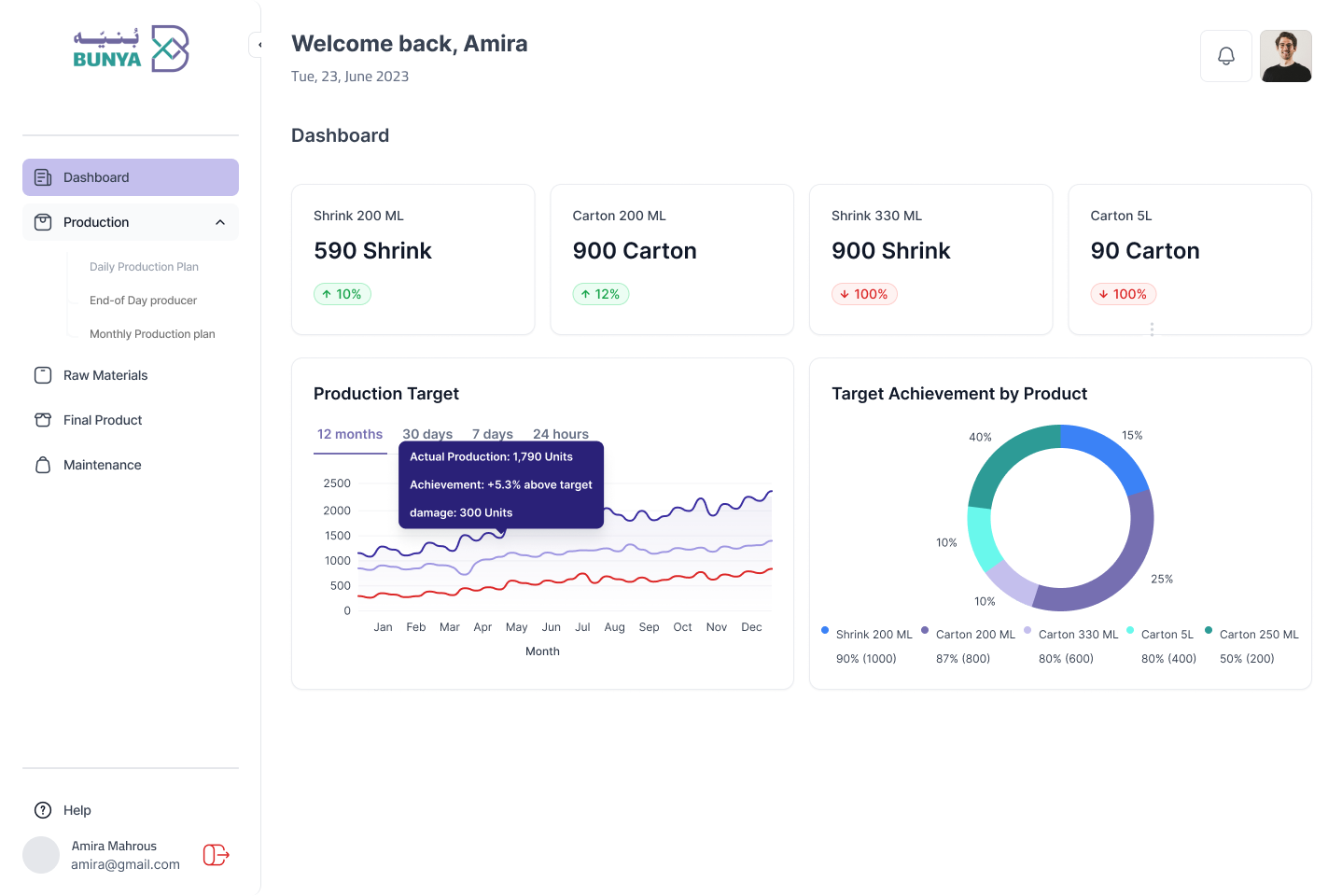Open Carton 5L card three-dot menu
Viewport: 1342px width, 896px height.
(x=1152, y=329)
